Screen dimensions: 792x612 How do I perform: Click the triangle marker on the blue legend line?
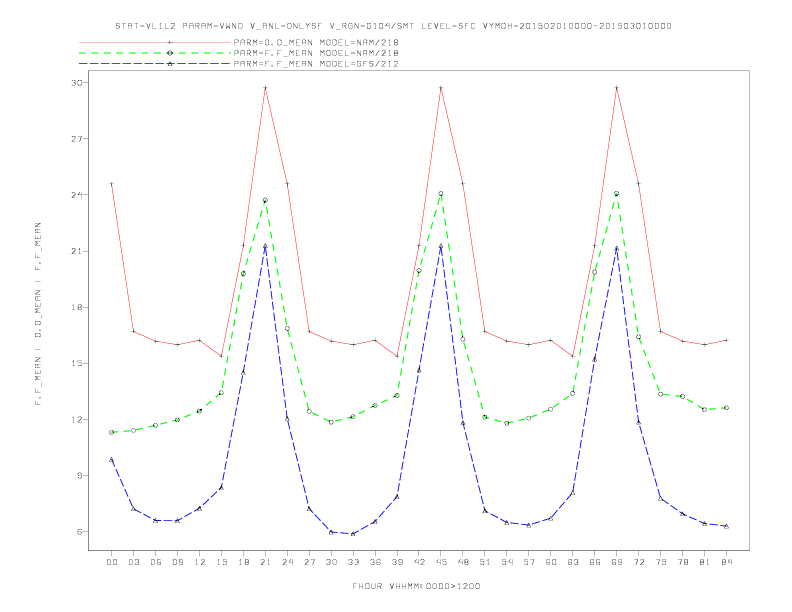170,64
